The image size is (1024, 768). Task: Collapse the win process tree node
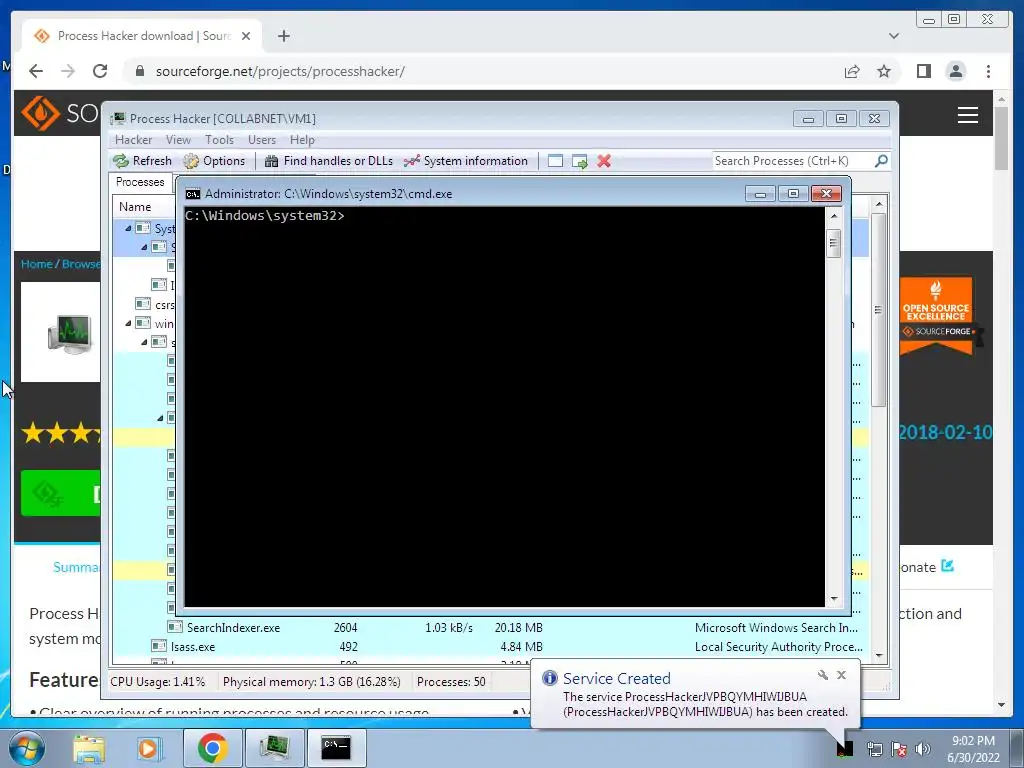click(128, 323)
